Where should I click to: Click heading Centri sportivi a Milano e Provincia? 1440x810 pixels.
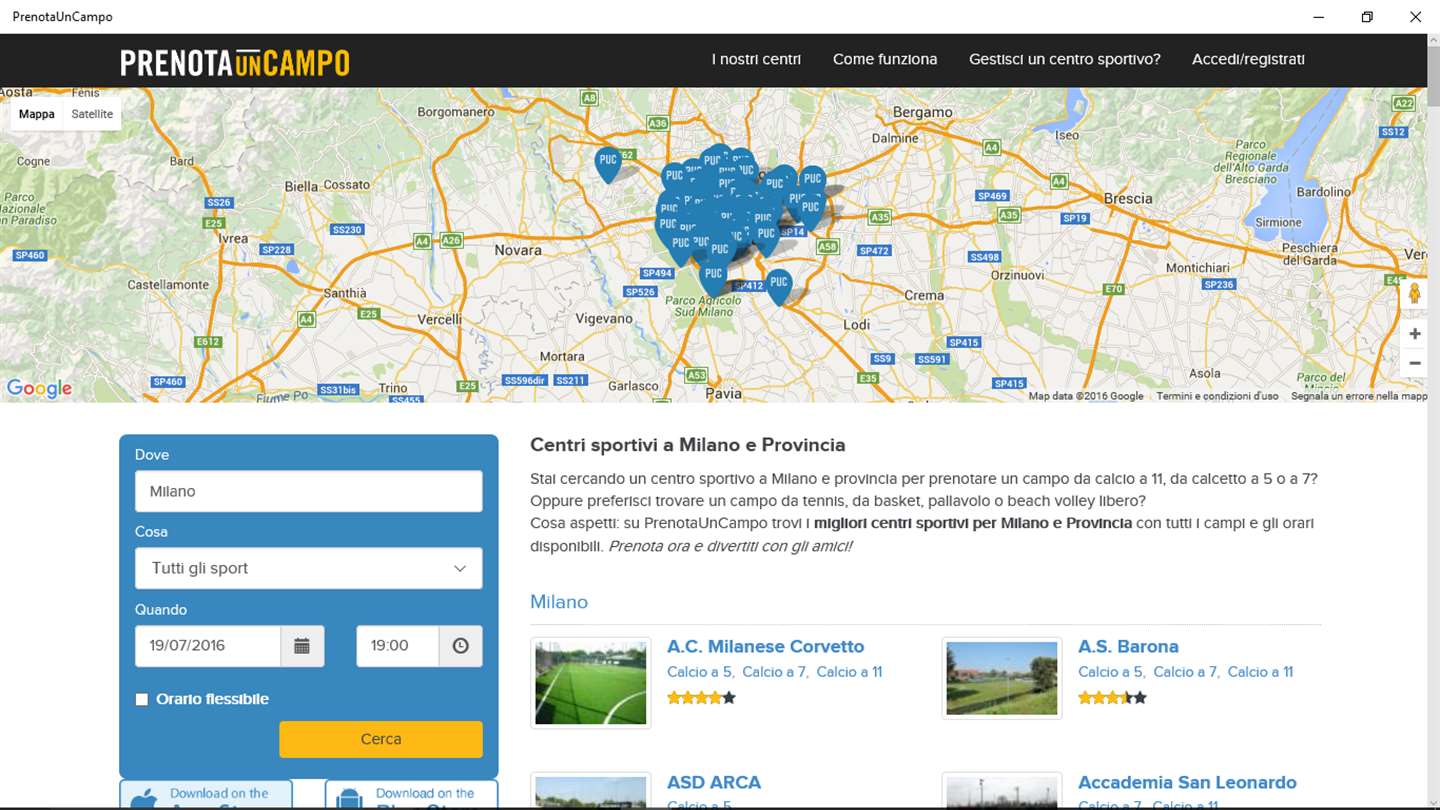pos(688,445)
